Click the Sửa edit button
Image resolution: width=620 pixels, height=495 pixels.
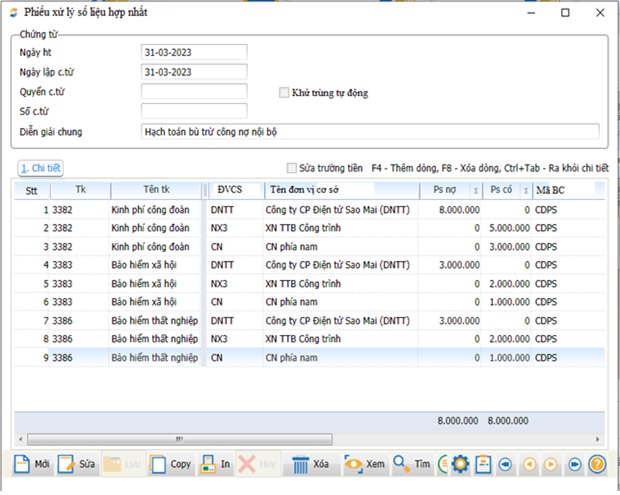(78, 464)
